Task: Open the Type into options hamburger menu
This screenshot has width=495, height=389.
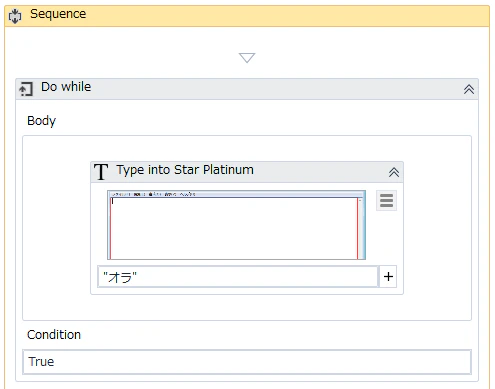Action: (386, 200)
